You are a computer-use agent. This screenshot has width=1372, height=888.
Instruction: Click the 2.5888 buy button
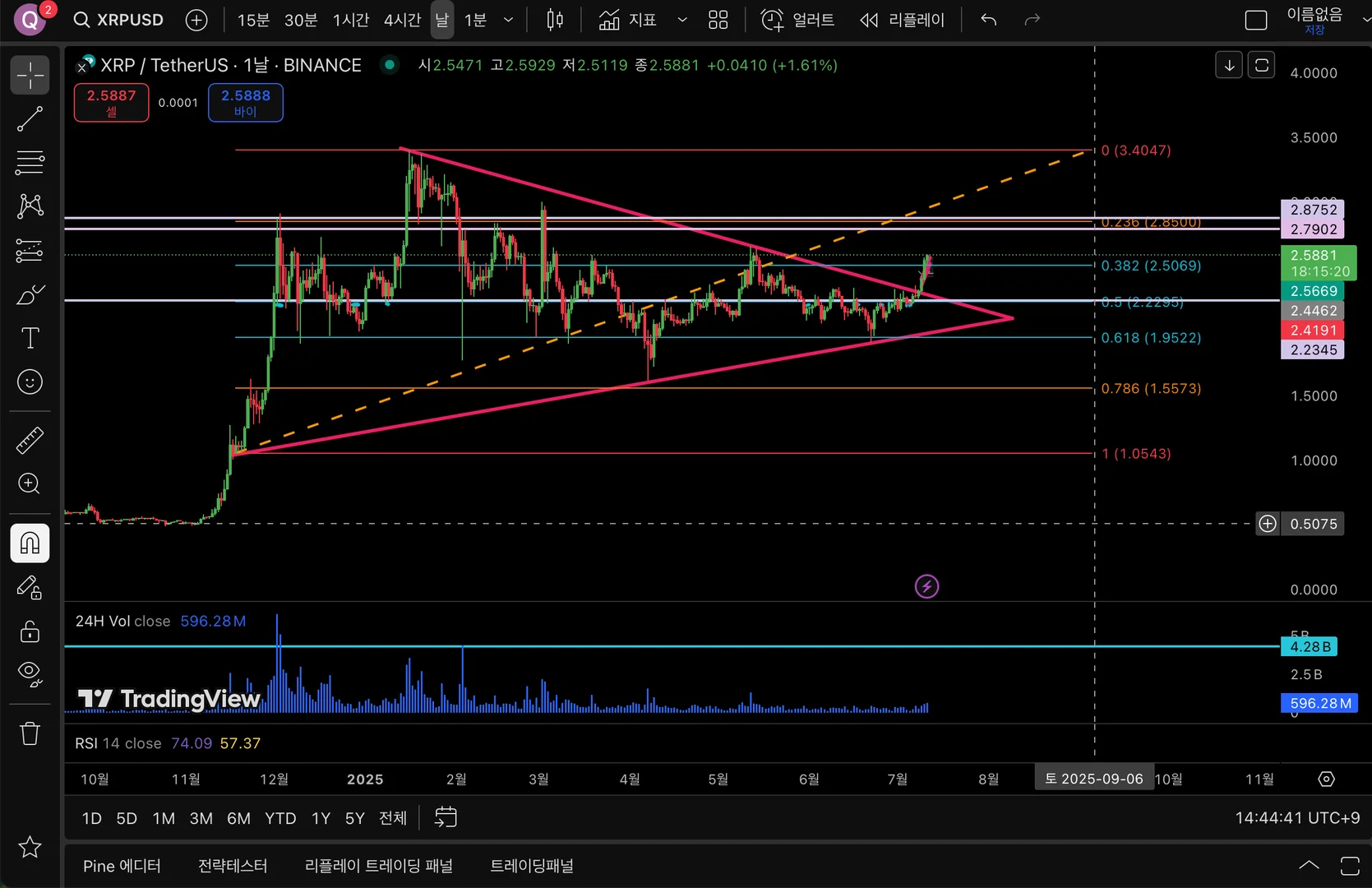pos(246,103)
